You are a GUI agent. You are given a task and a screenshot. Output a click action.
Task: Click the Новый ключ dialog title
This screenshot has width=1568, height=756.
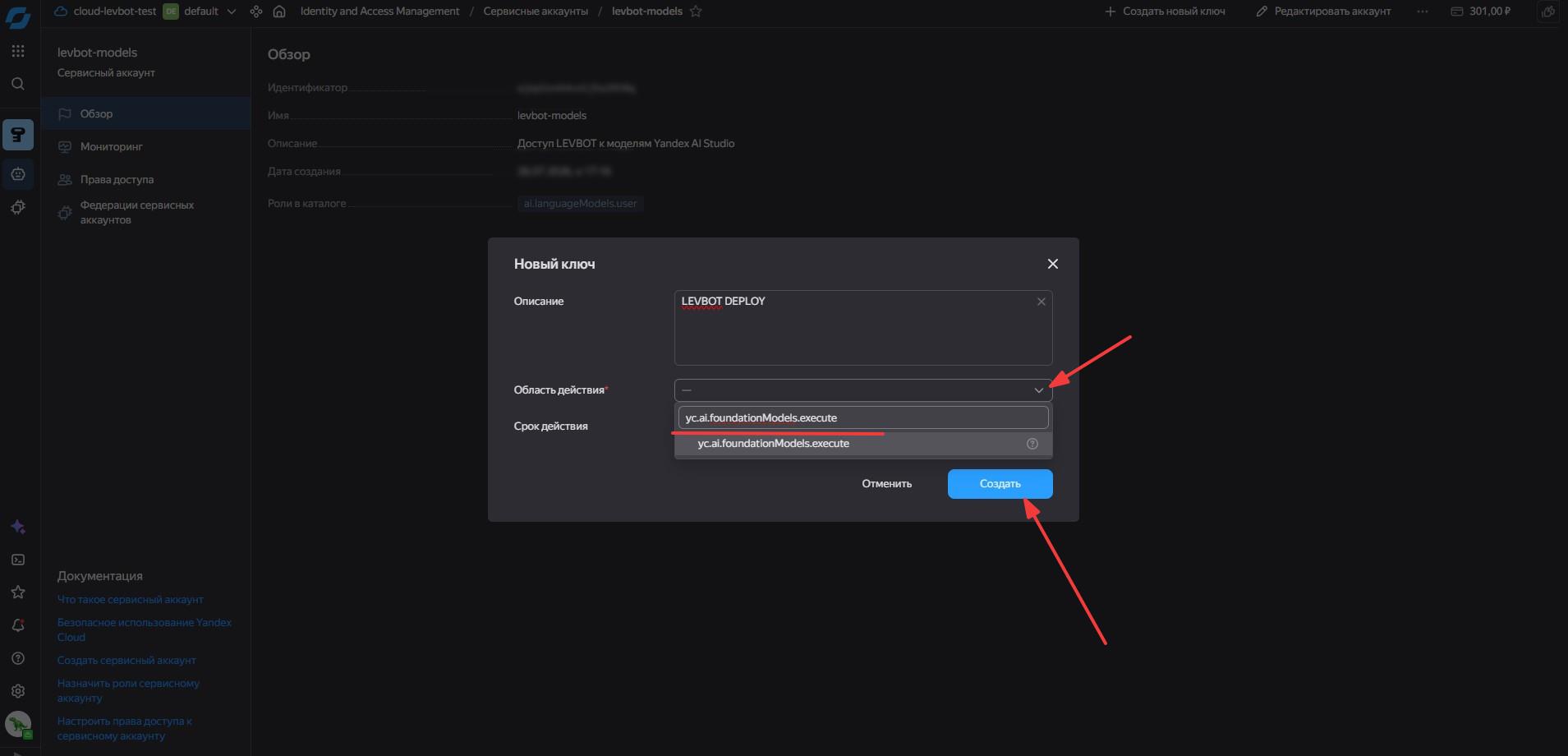[554, 264]
